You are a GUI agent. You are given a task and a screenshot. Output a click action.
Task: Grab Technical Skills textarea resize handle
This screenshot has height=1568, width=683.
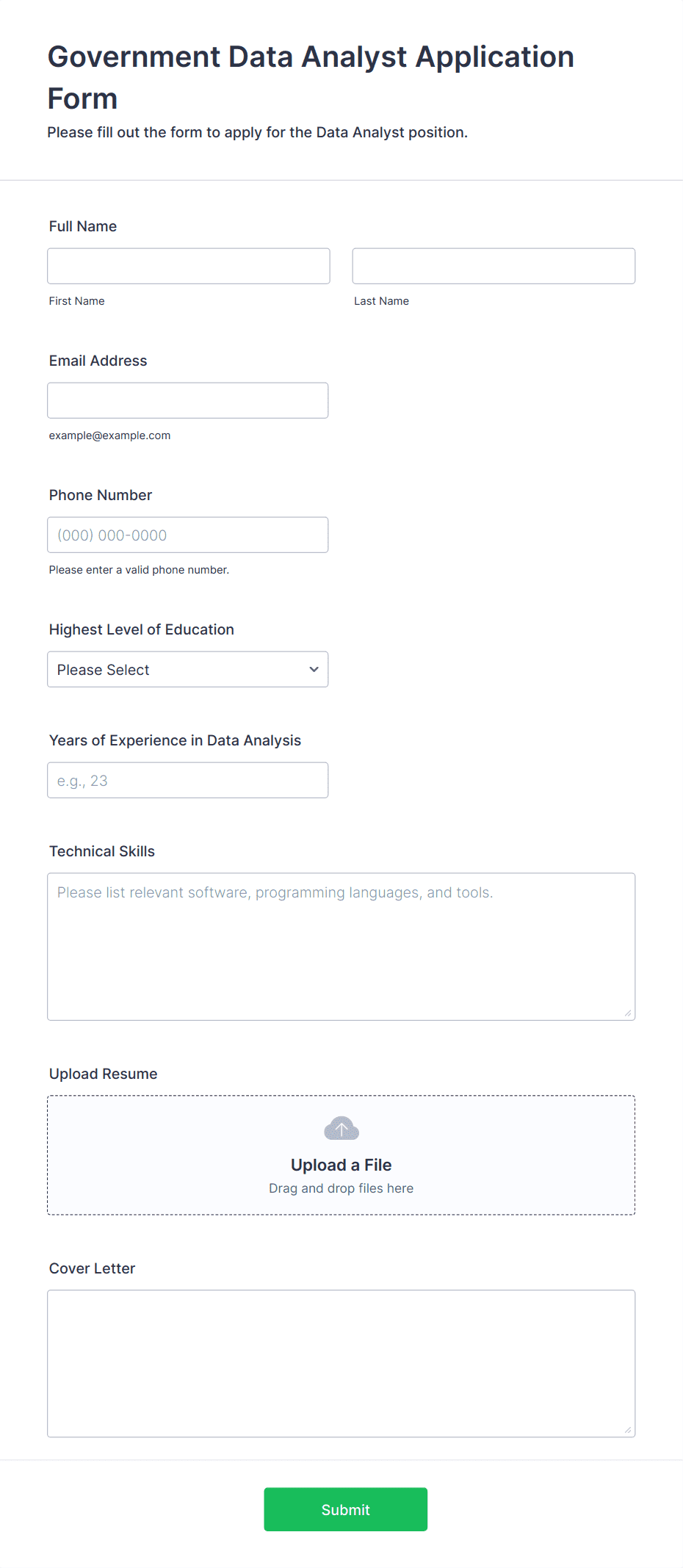coord(628,1013)
